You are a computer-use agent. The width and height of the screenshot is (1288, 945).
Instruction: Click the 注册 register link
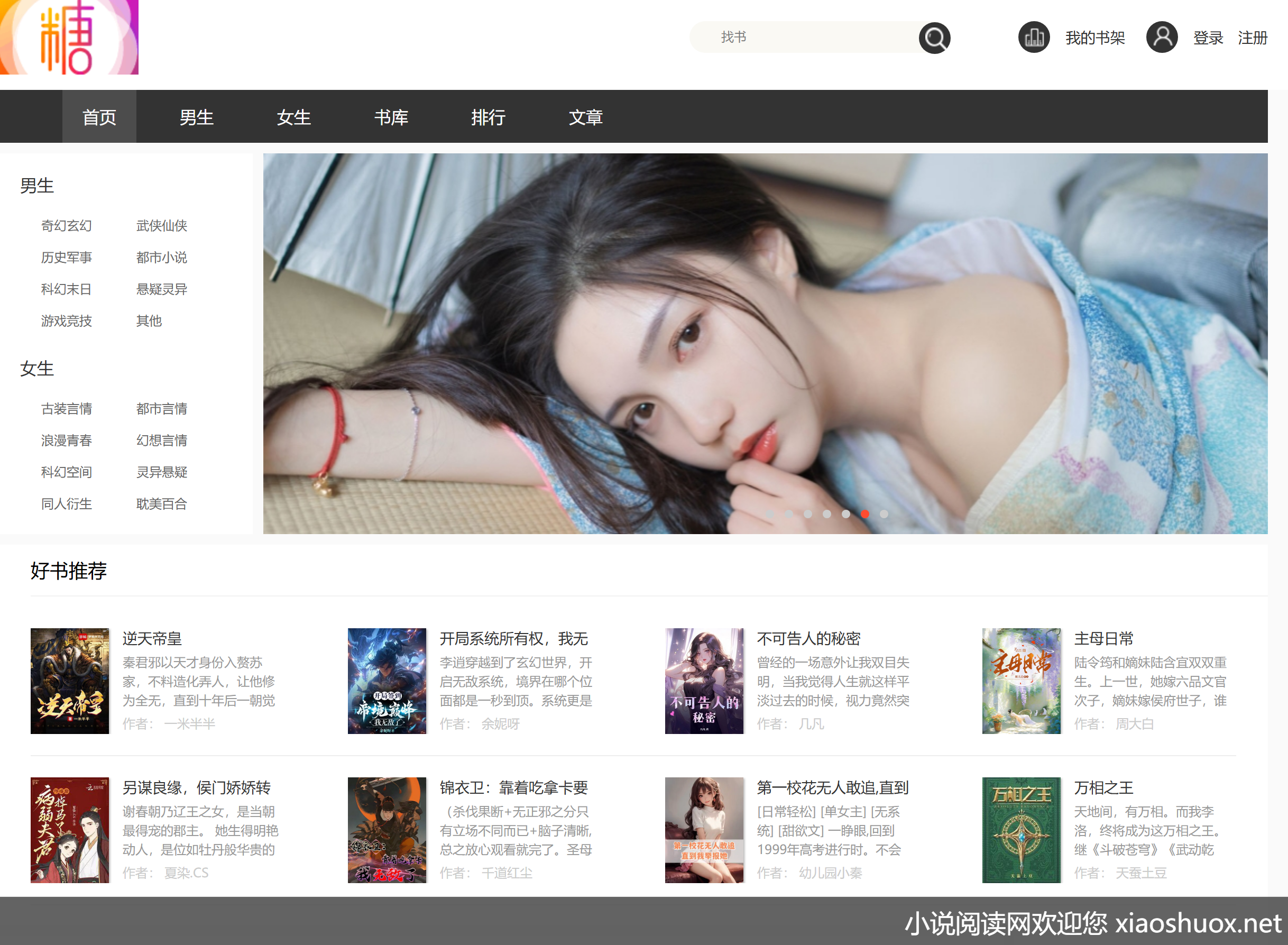coord(1252,38)
